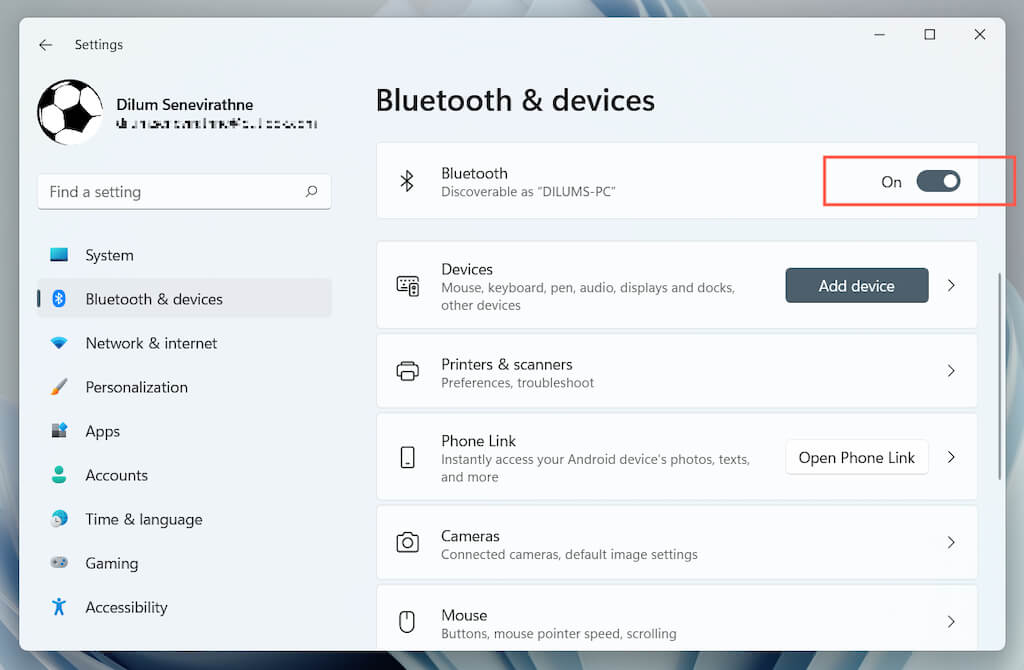Screen dimensions: 1024x670
Task: Expand the Phone Link settings row
Action: click(x=951, y=457)
